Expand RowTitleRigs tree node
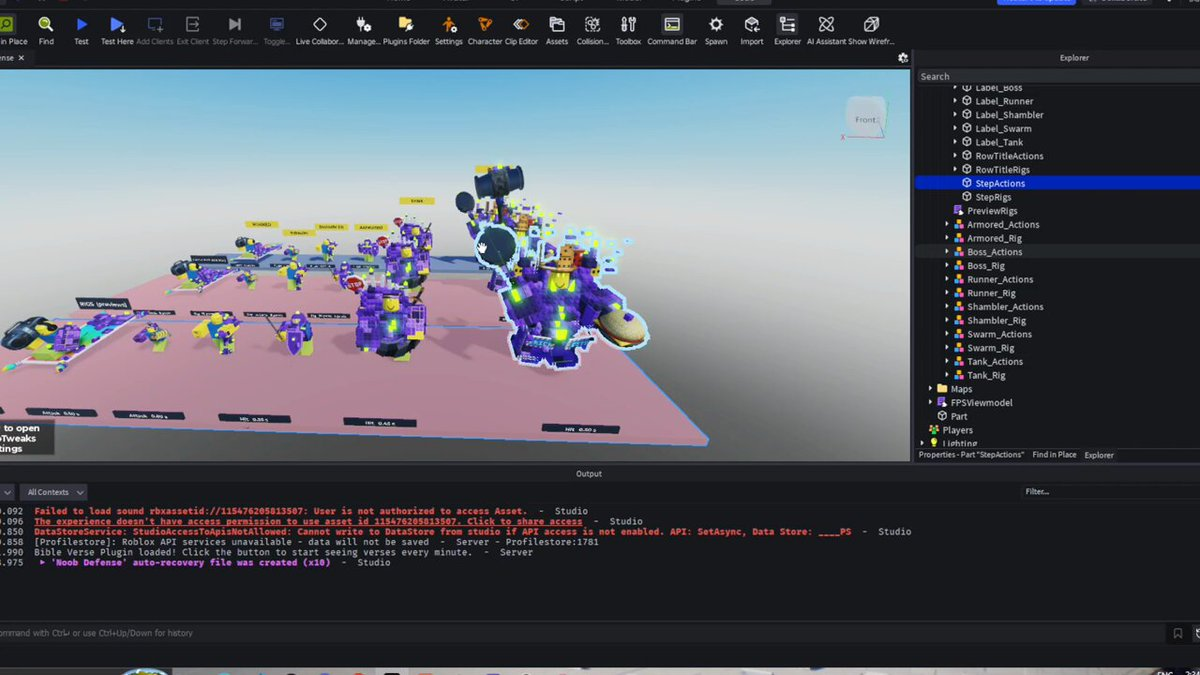 (x=955, y=170)
